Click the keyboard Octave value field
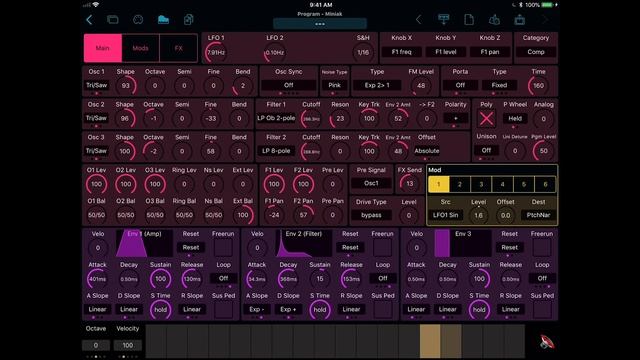640x360 pixels. click(96, 345)
